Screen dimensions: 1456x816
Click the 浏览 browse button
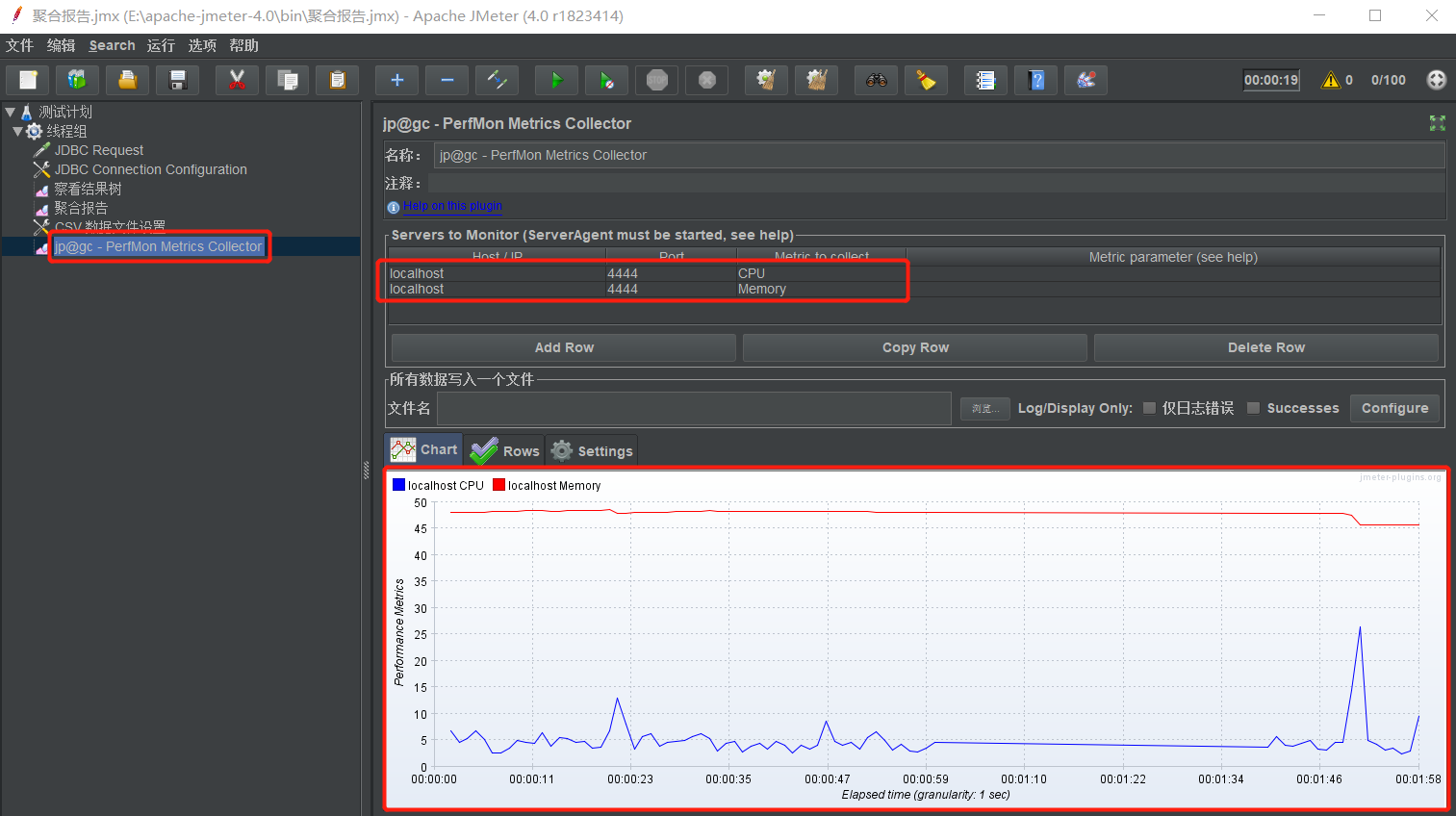tap(985, 409)
